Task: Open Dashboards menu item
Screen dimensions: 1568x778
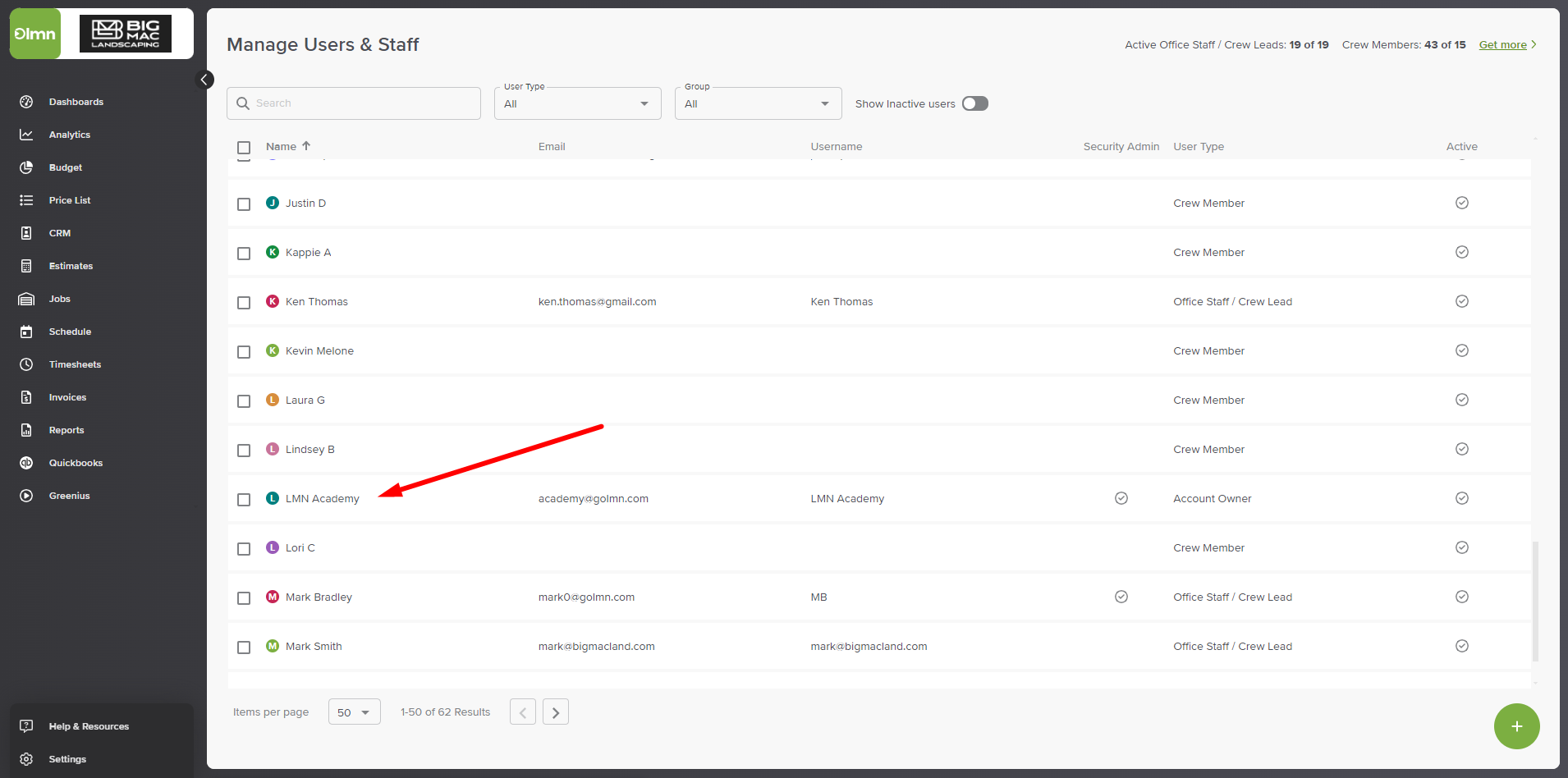Action: (76, 102)
